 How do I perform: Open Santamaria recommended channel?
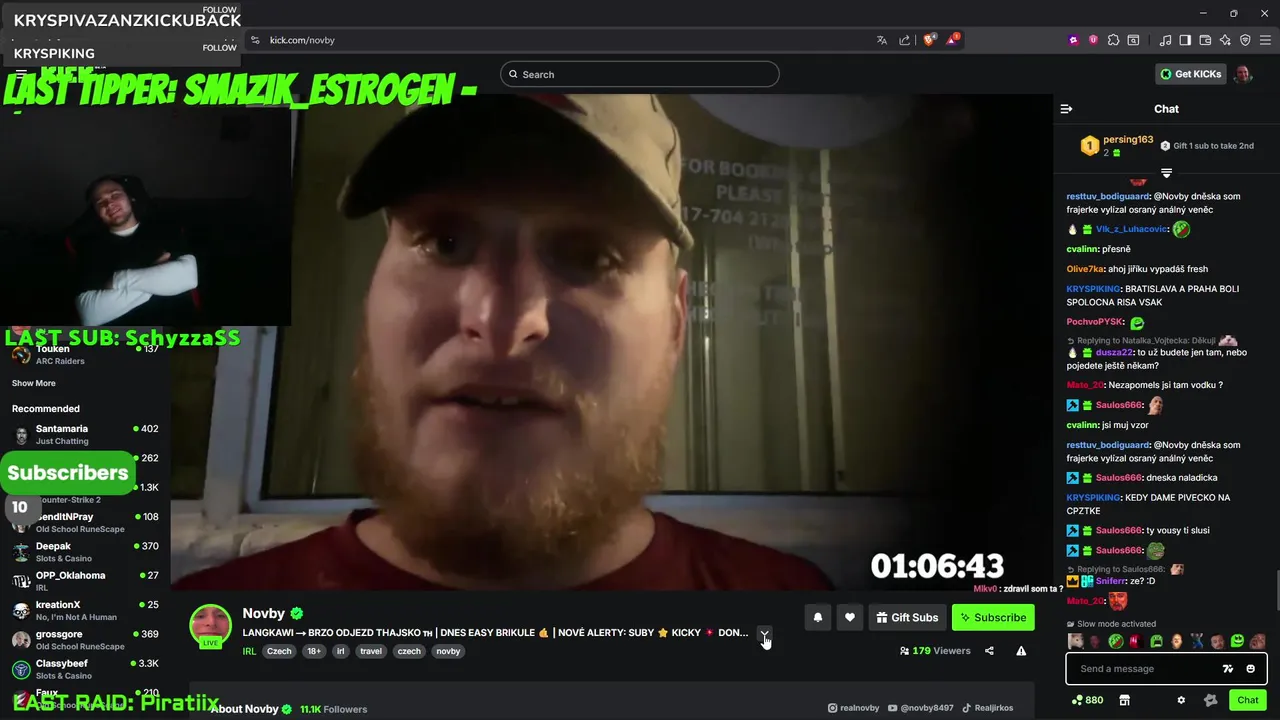[85, 435]
